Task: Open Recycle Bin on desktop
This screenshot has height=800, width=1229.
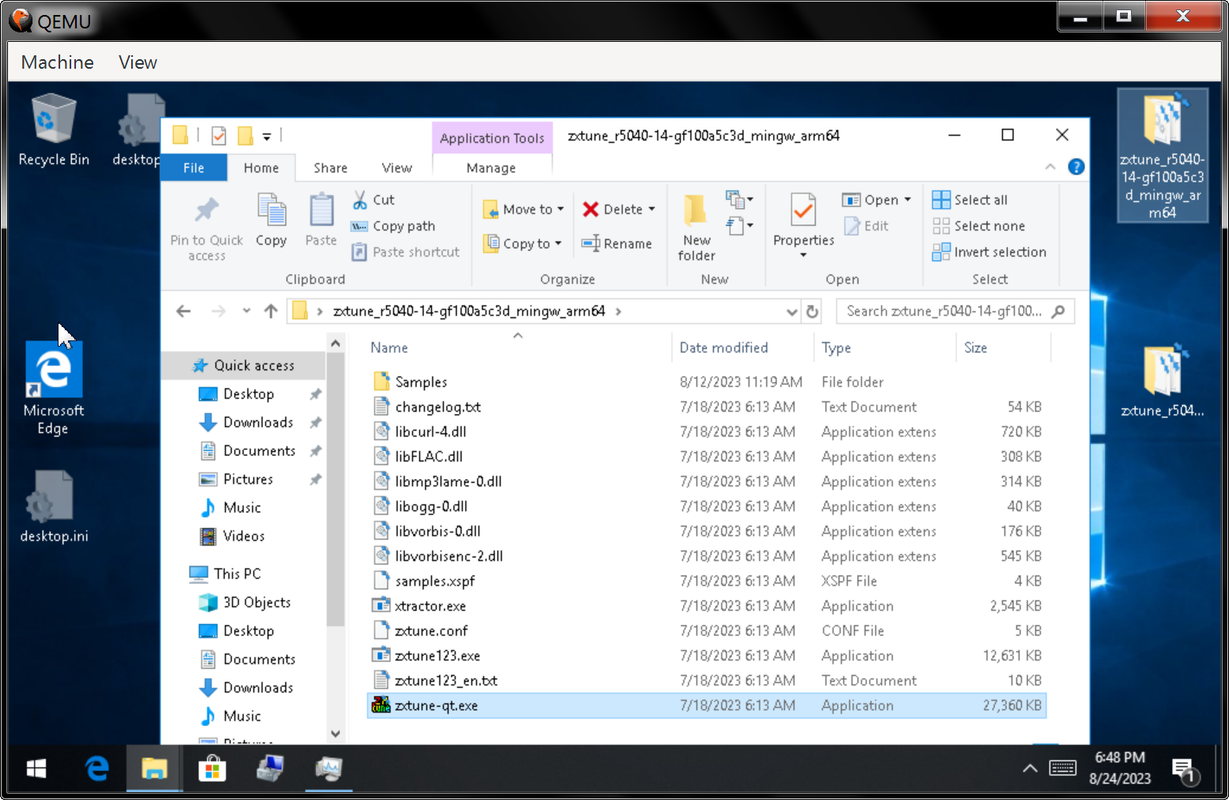Action: coord(53,130)
